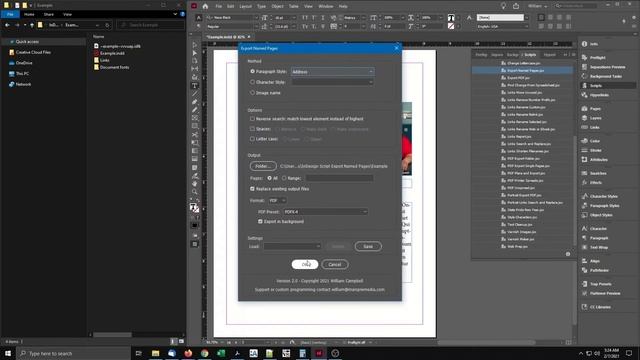Open the Pages panel icon
Screen dimensions: 640x360
[x=584, y=109]
